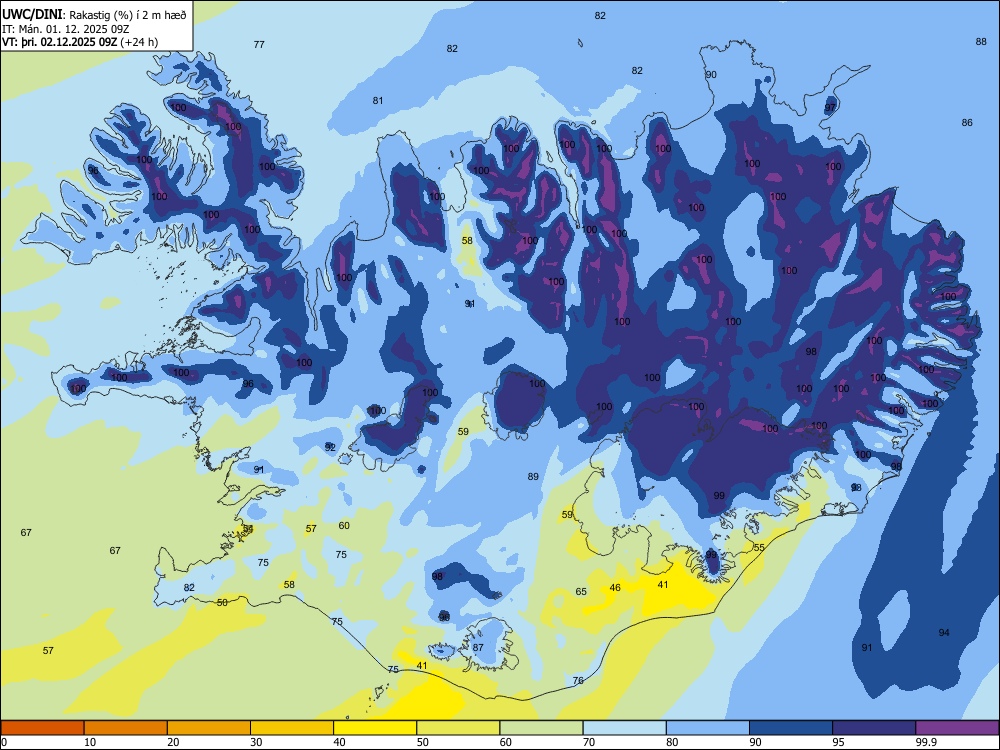Click the humidity value '60' on the map
This screenshot has width=1000, height=750.
pyautogui.click(x=344, y=526)
